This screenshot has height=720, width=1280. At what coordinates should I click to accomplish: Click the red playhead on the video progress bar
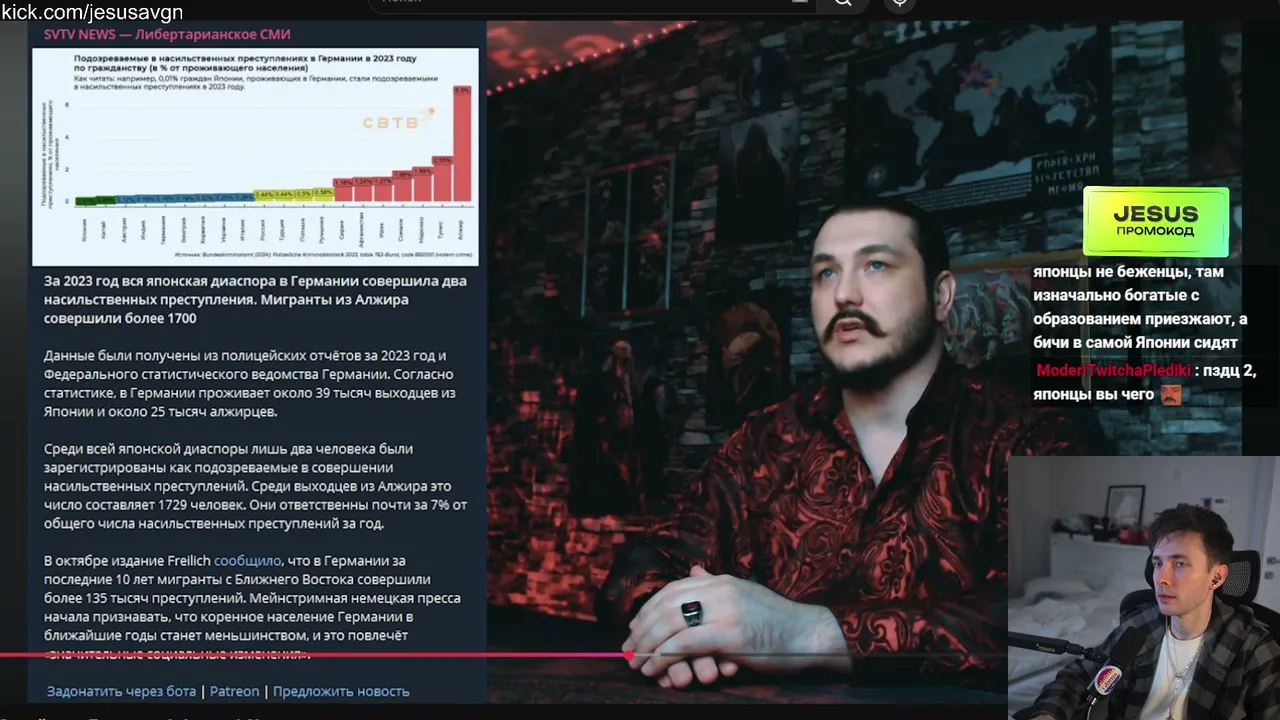628,655
